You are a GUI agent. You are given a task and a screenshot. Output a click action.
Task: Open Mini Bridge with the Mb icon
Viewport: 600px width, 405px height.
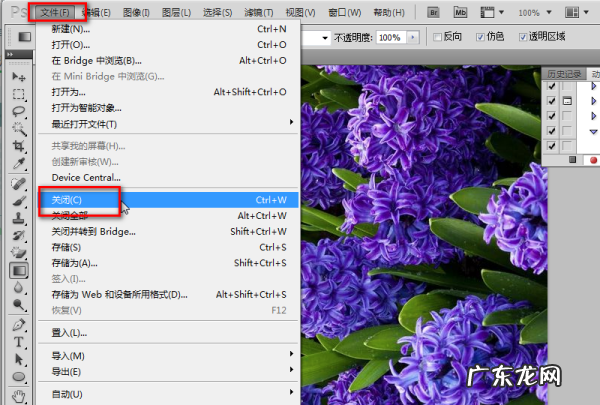(460, 13)
